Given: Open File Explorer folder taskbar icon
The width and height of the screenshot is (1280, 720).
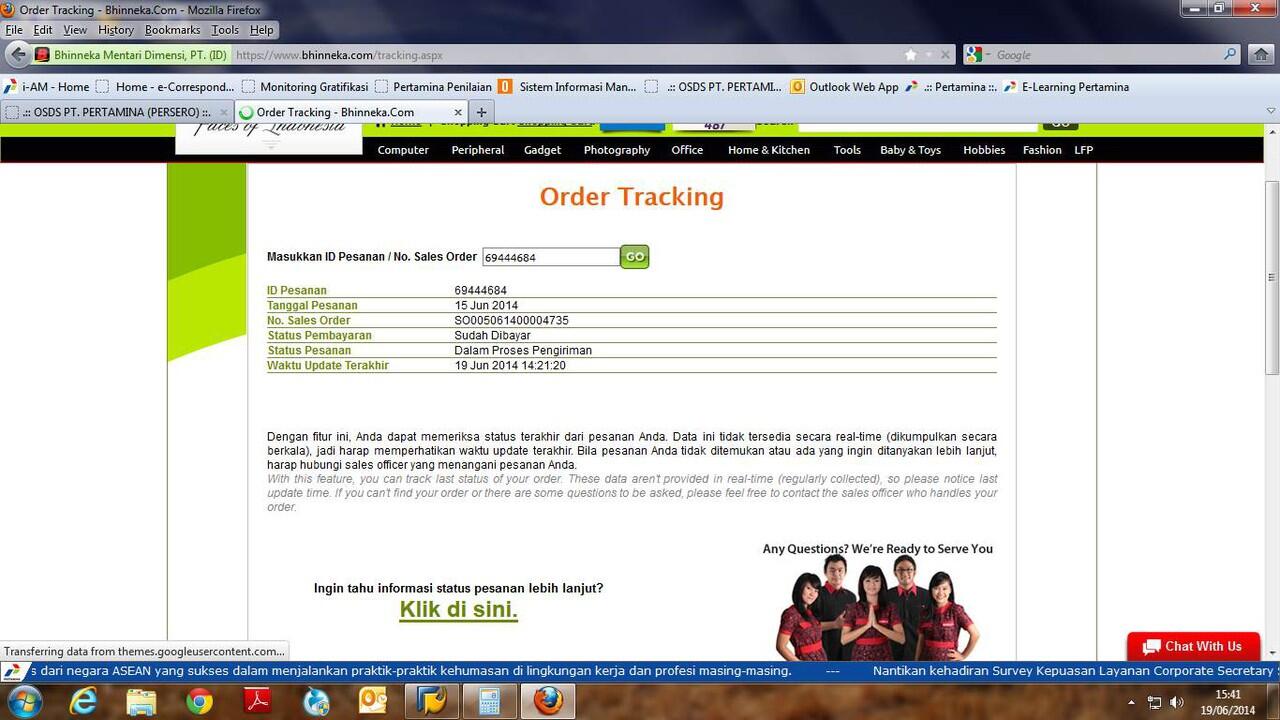Looking at the screenshot, I should 141,701.
